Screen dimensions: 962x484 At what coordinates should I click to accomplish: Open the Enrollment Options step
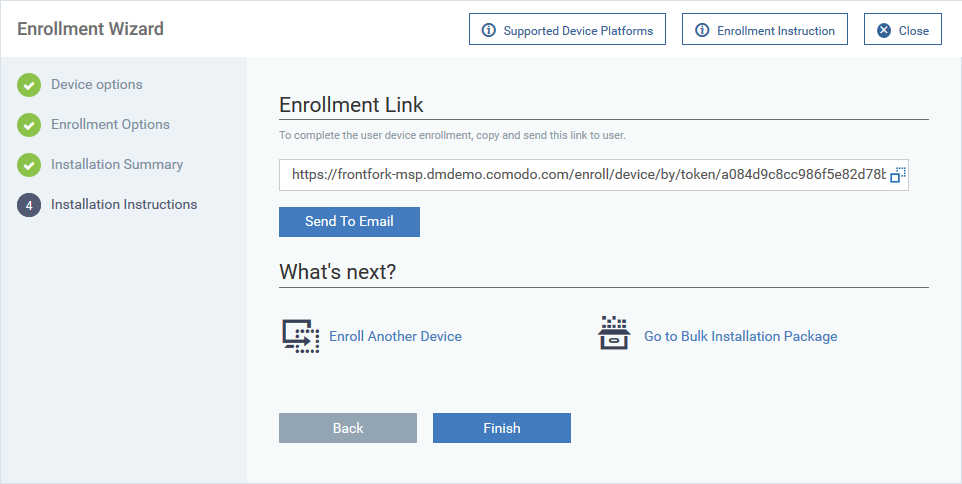click(x=110, y=125)
